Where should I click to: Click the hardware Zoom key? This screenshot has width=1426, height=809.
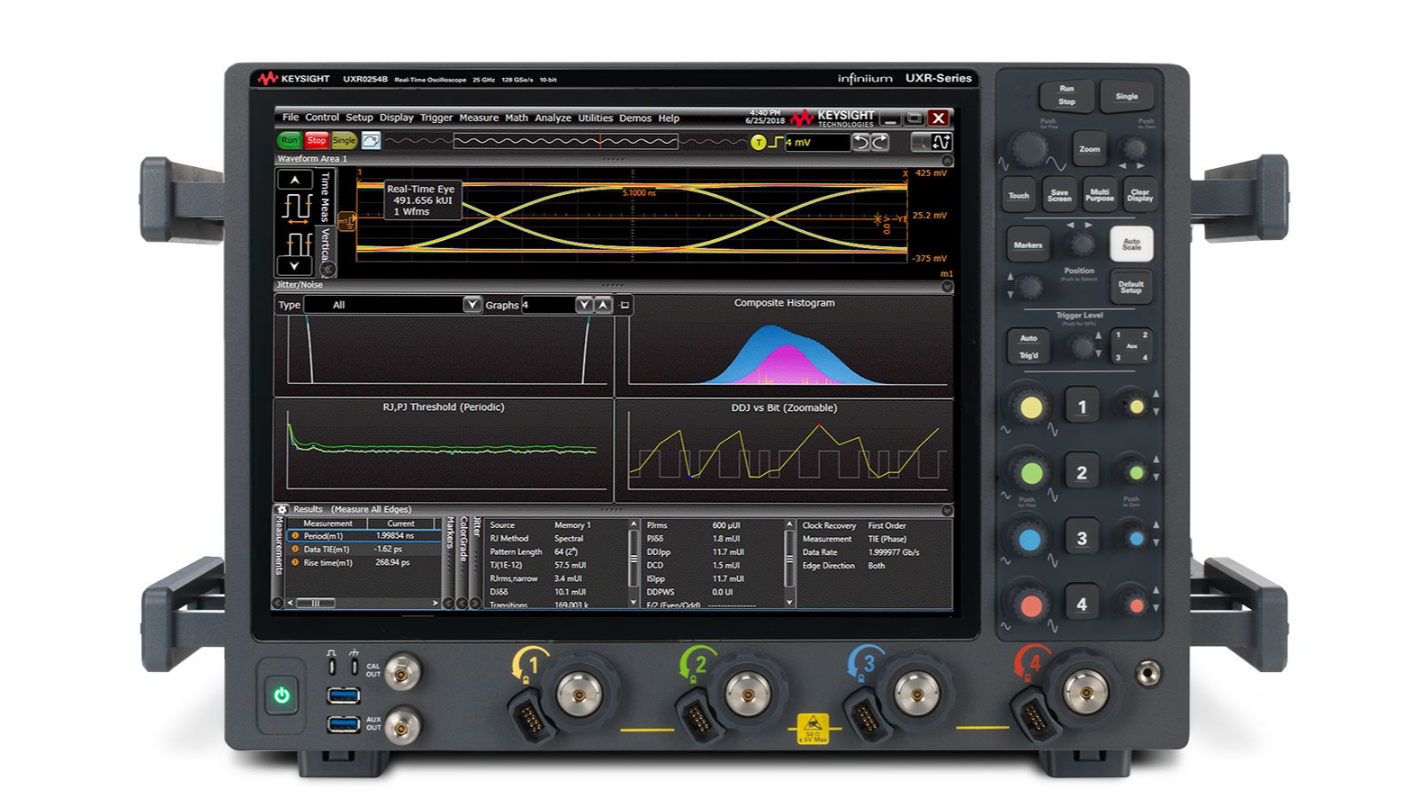click(1089, 149)
